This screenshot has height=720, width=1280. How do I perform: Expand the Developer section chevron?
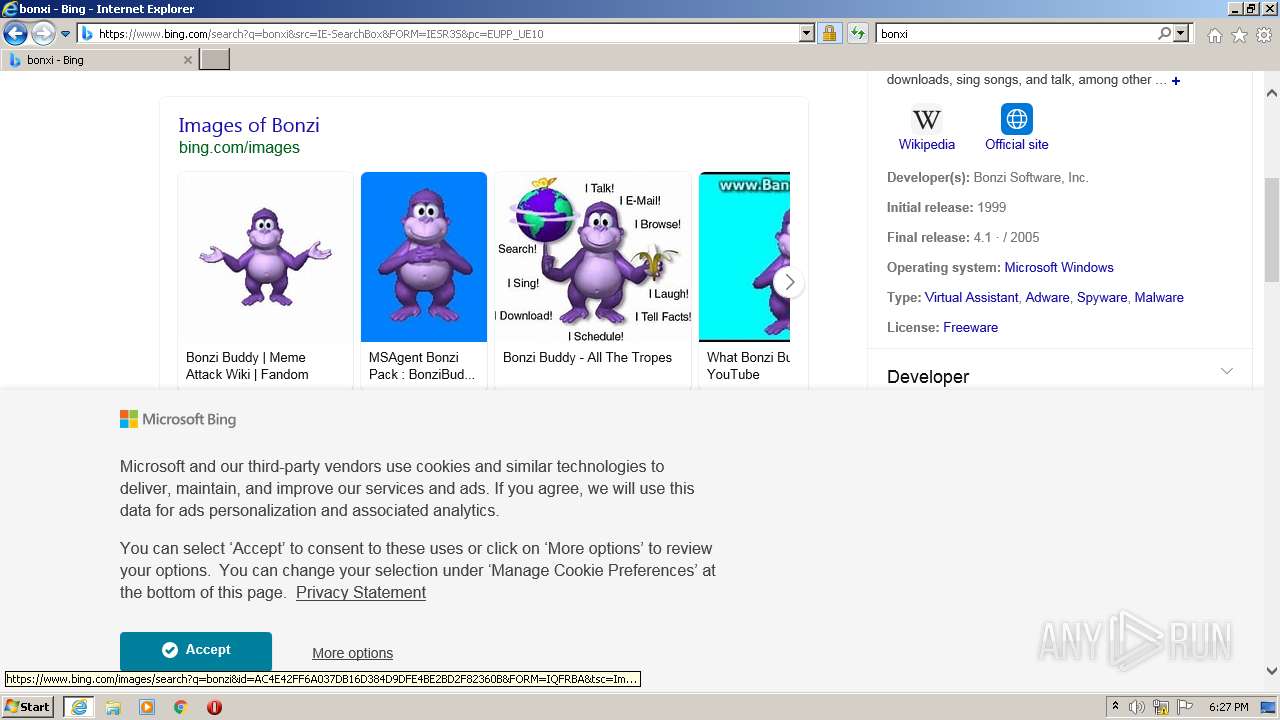[x=1227, y=371]
